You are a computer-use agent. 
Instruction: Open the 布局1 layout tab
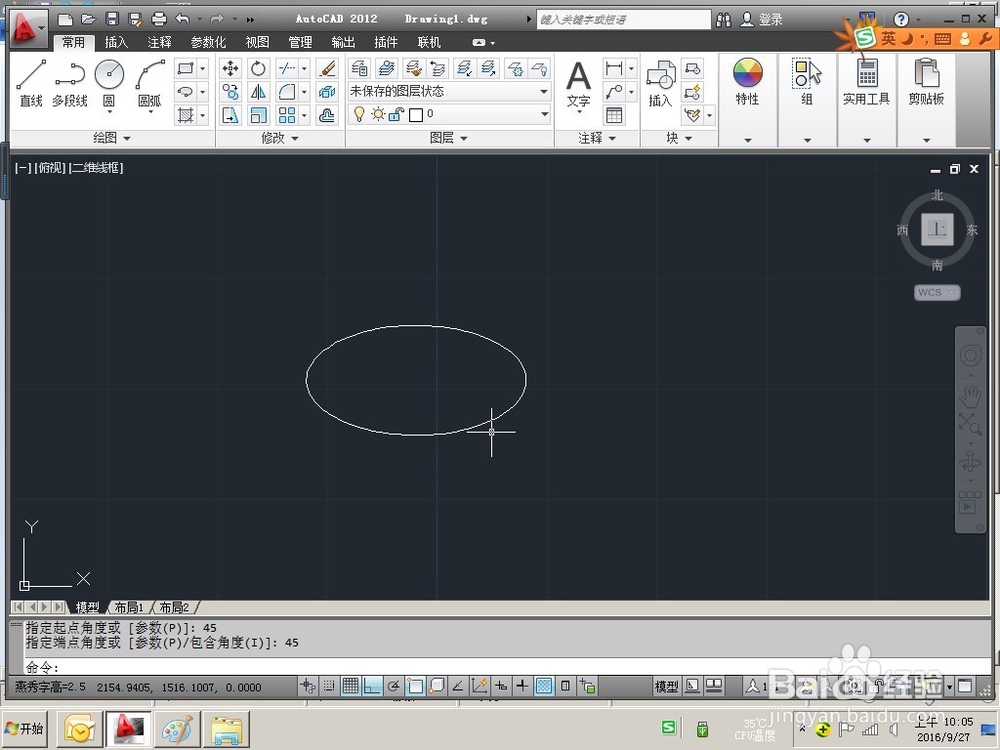(x=129, y=607)
